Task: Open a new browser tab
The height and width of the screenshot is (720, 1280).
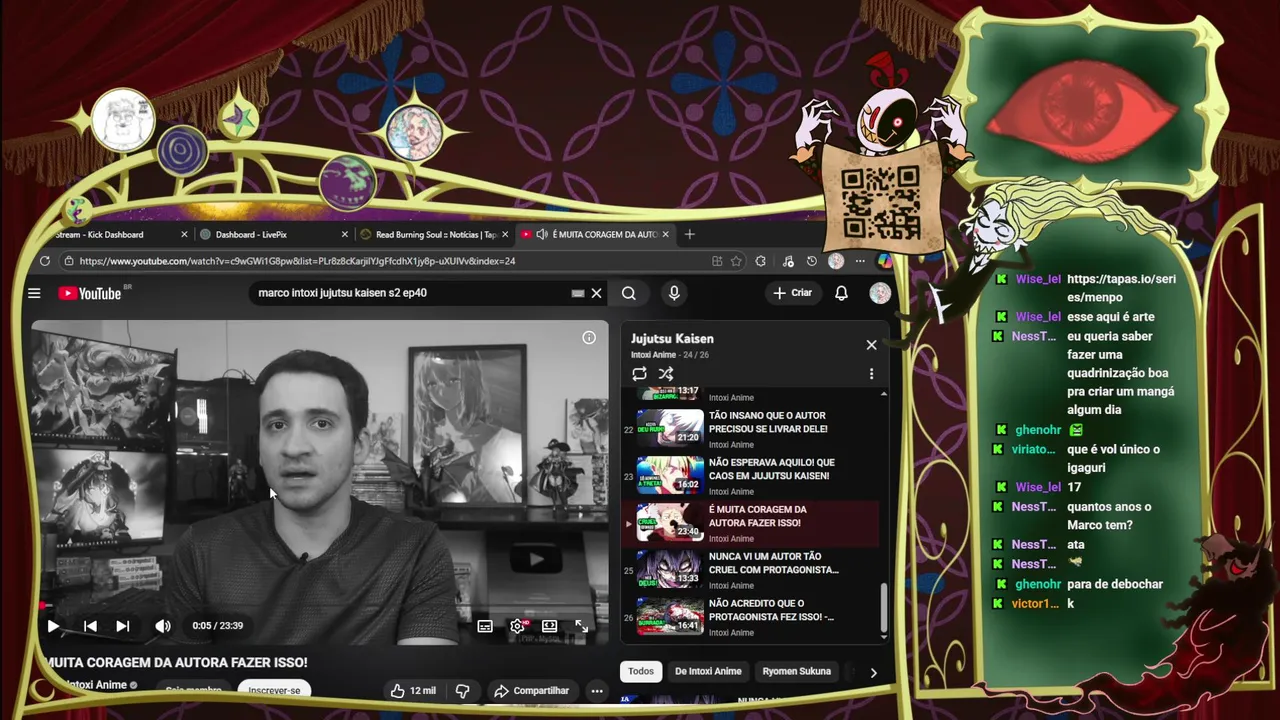Action: click(689, 234)
